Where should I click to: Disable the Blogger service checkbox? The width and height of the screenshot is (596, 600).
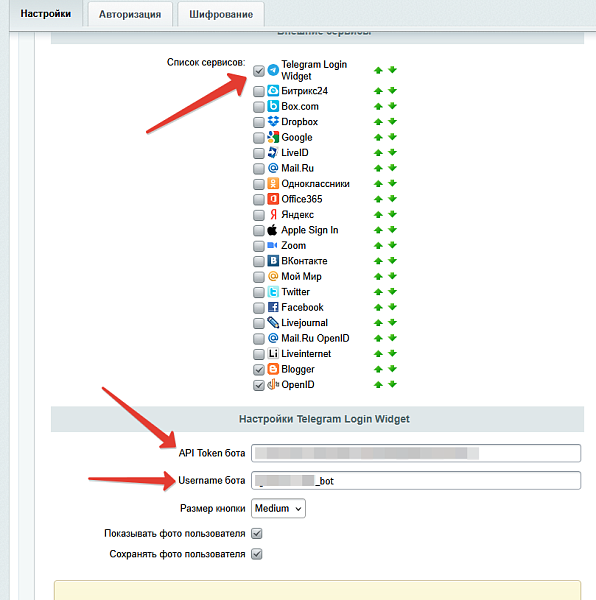click(259, 370)
